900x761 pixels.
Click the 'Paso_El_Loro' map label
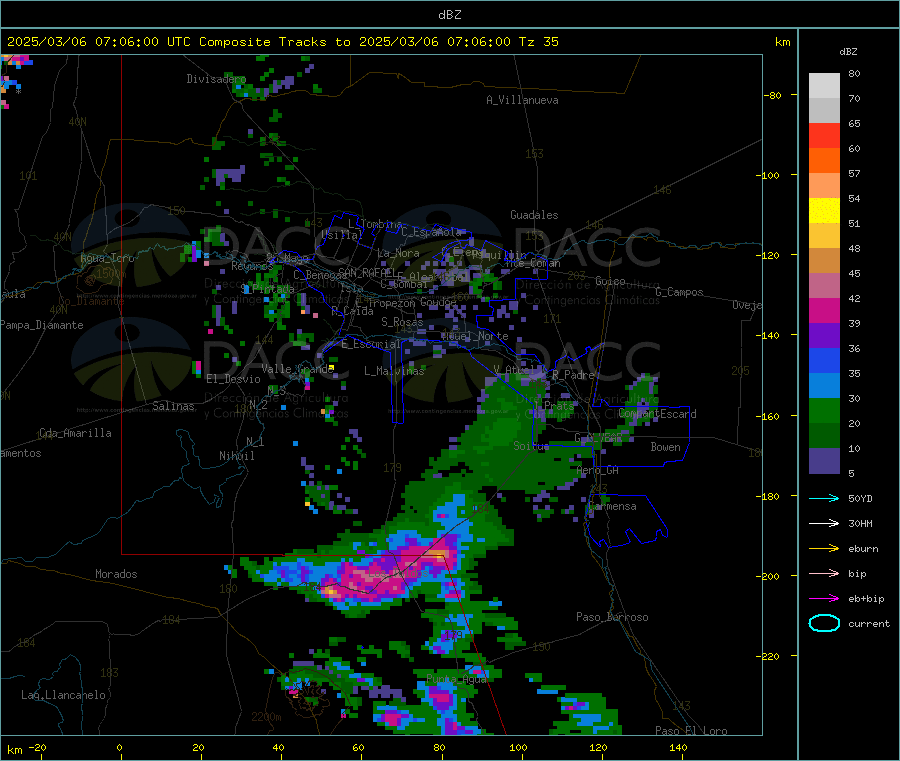[x=691, y=731]
